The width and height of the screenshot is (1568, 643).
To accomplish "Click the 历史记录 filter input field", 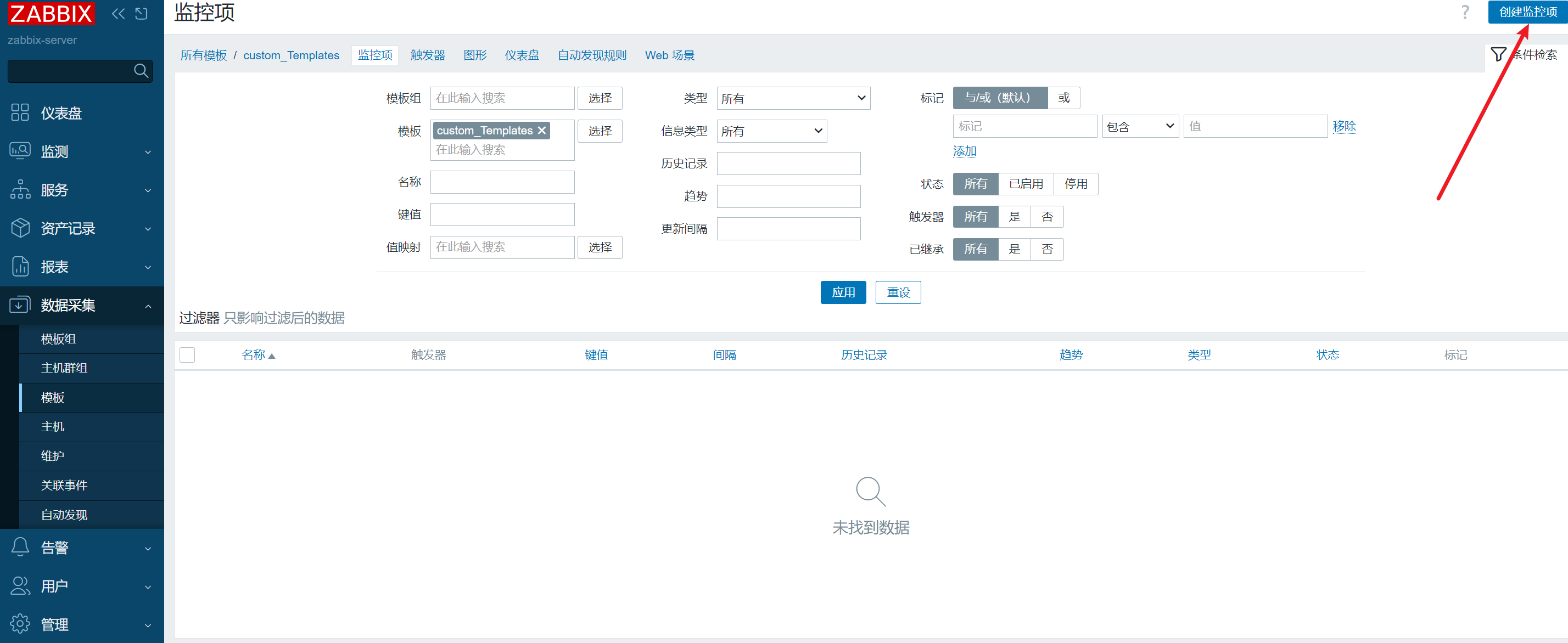I will 788,163.
